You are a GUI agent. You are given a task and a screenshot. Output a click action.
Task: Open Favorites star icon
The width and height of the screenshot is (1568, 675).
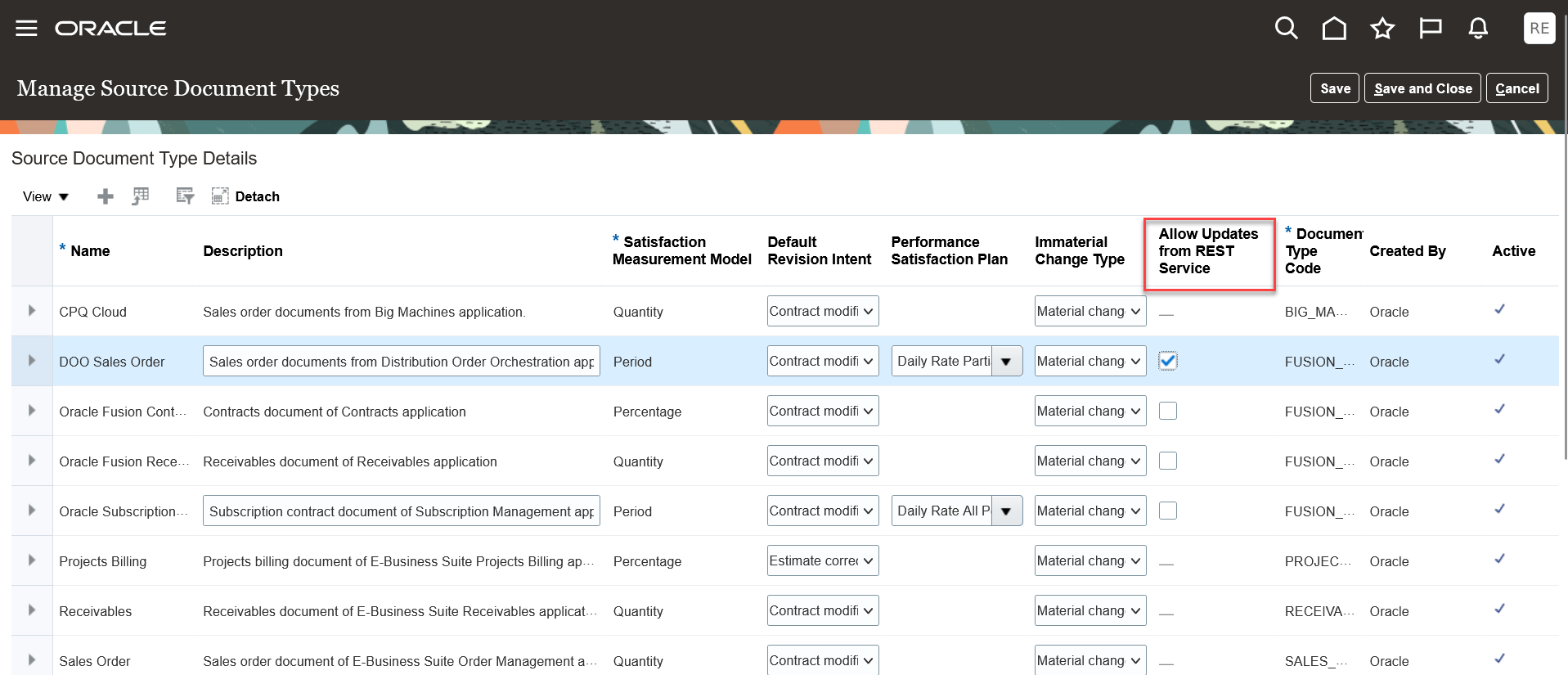click(1382, 29)
